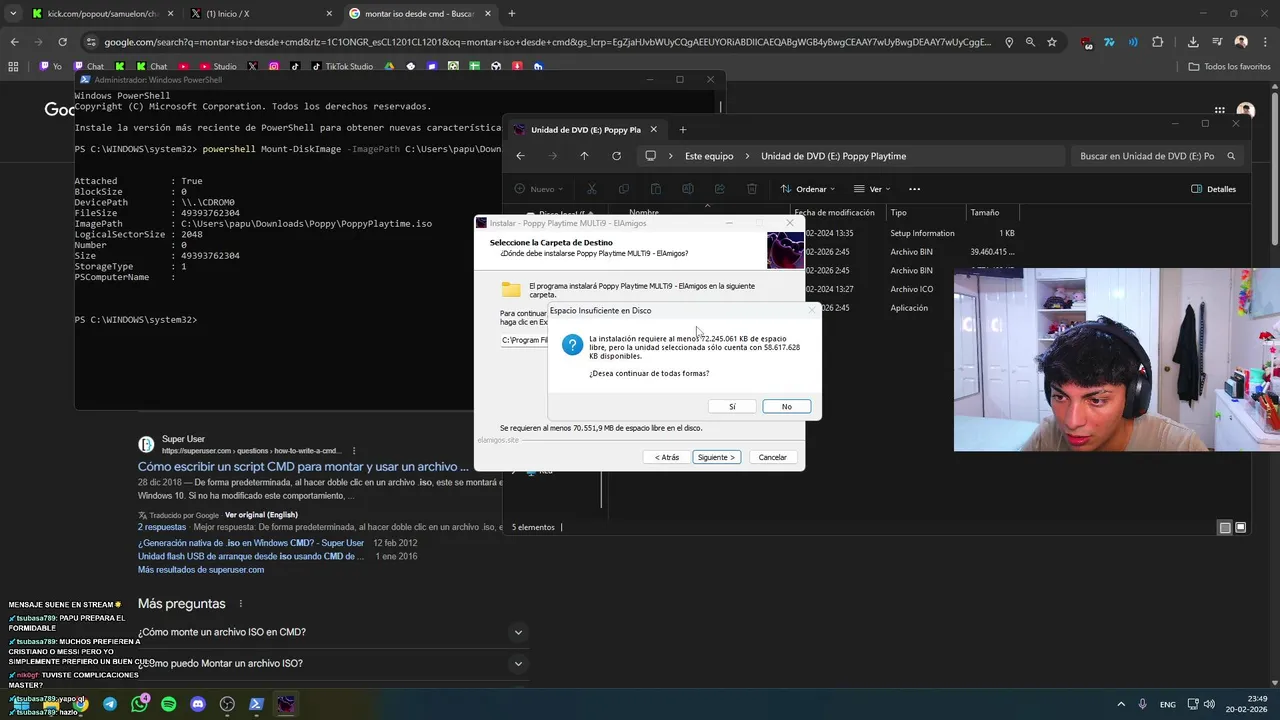
Task: Open Discord from taskbar
Action: pyautogui.click(x=198, y=704)
